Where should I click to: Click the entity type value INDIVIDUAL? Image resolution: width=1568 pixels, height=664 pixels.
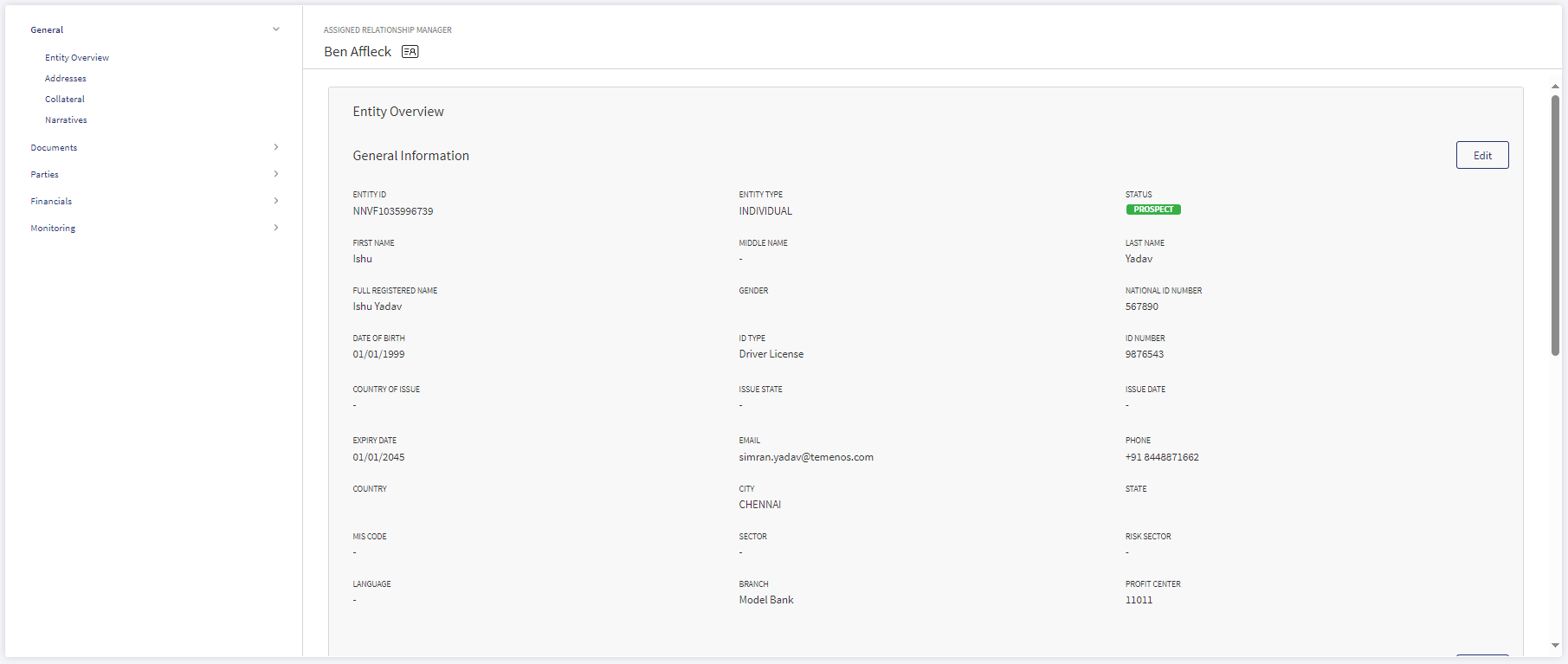tap(765, 211)
